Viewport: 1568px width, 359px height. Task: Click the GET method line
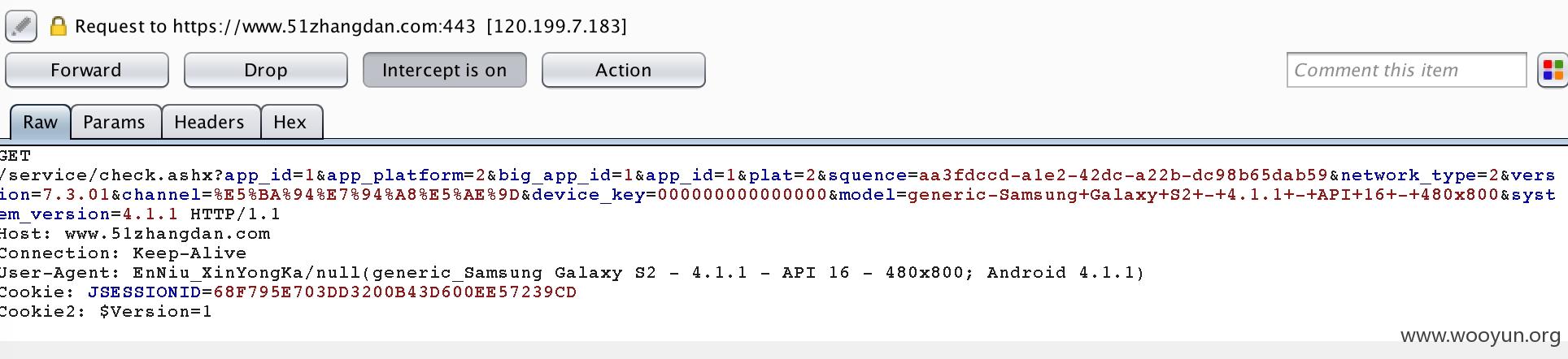point(15,156)
